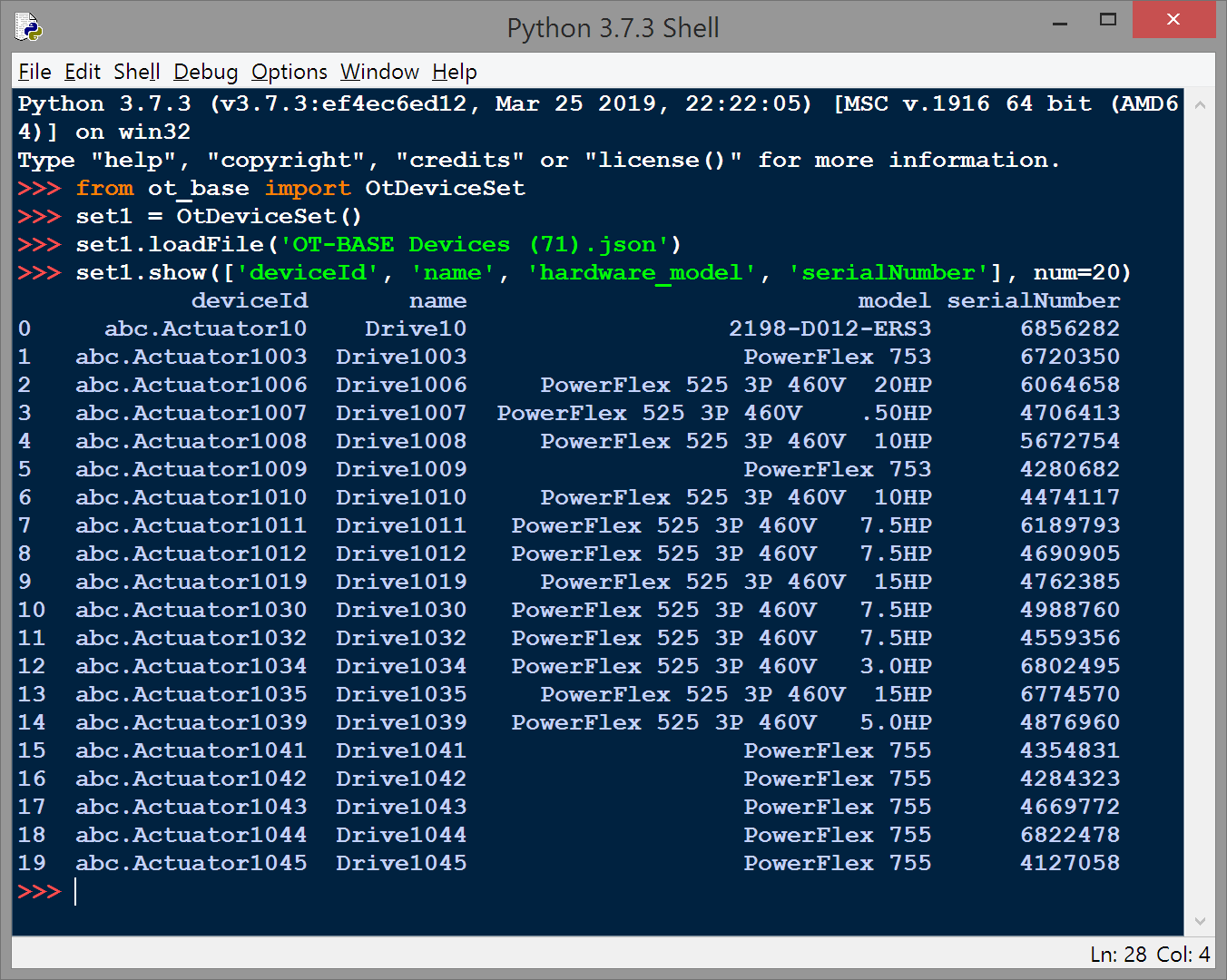Image resolution: width=1227 pixels, height=980 pixels.
Task: Click the 'model' column header in output
Action: pos(895,300)
